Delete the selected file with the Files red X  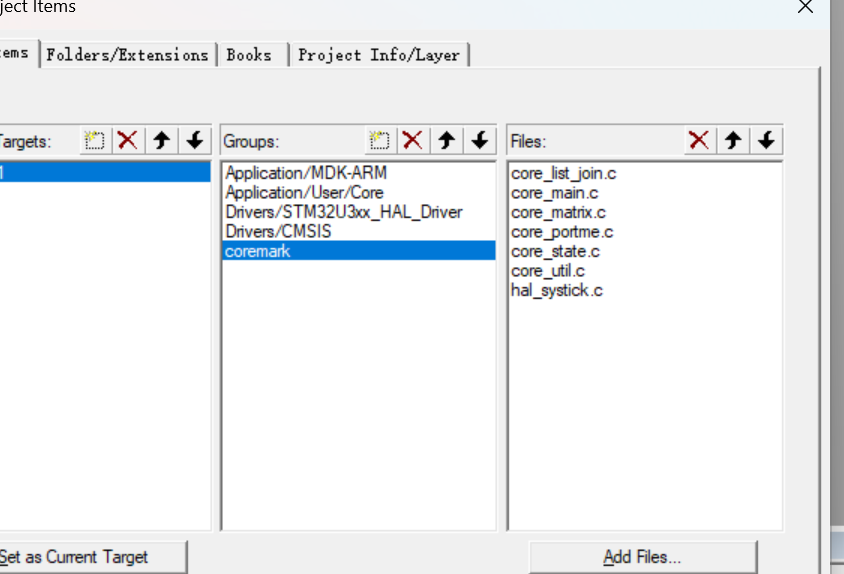699,141
